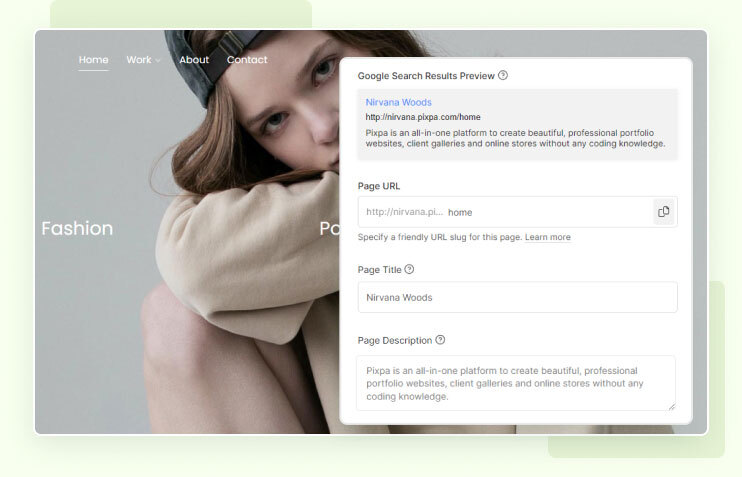Click the Fashion heading on the hero image
The height and width of the screenshot is (477, 742).
[77, 228]
